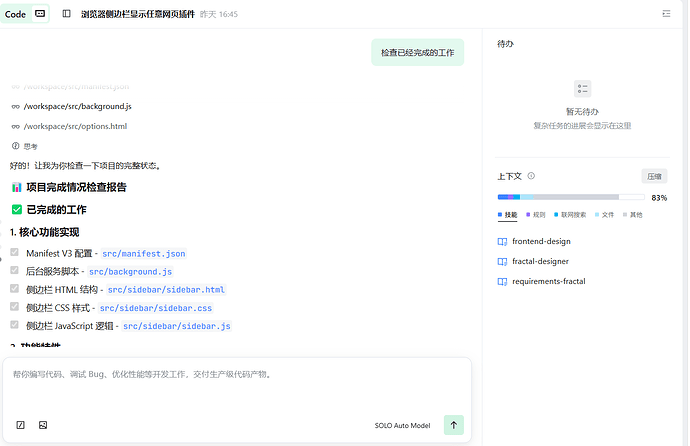Select the 规则 context tab

point(536,215)
